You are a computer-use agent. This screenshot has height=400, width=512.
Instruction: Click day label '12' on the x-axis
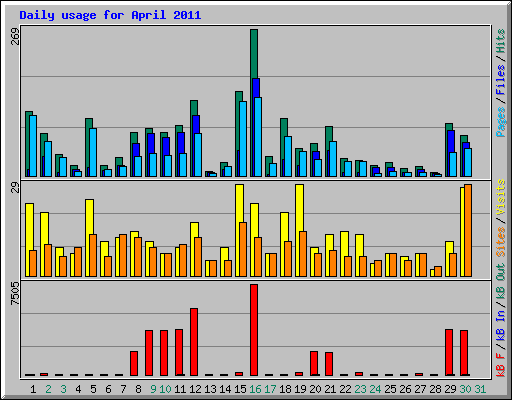[195, 389]
